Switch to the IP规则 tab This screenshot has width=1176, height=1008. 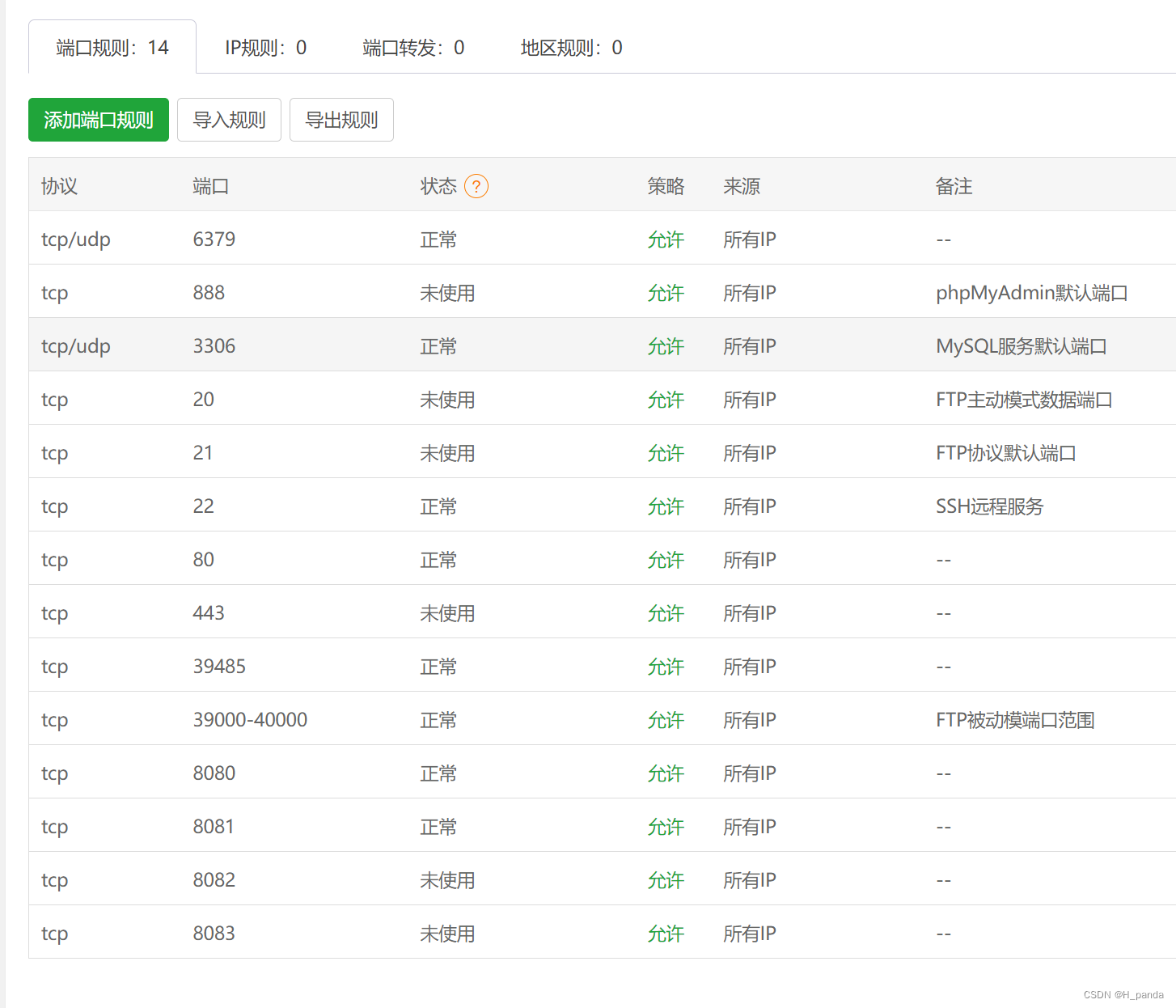(265, 47)
